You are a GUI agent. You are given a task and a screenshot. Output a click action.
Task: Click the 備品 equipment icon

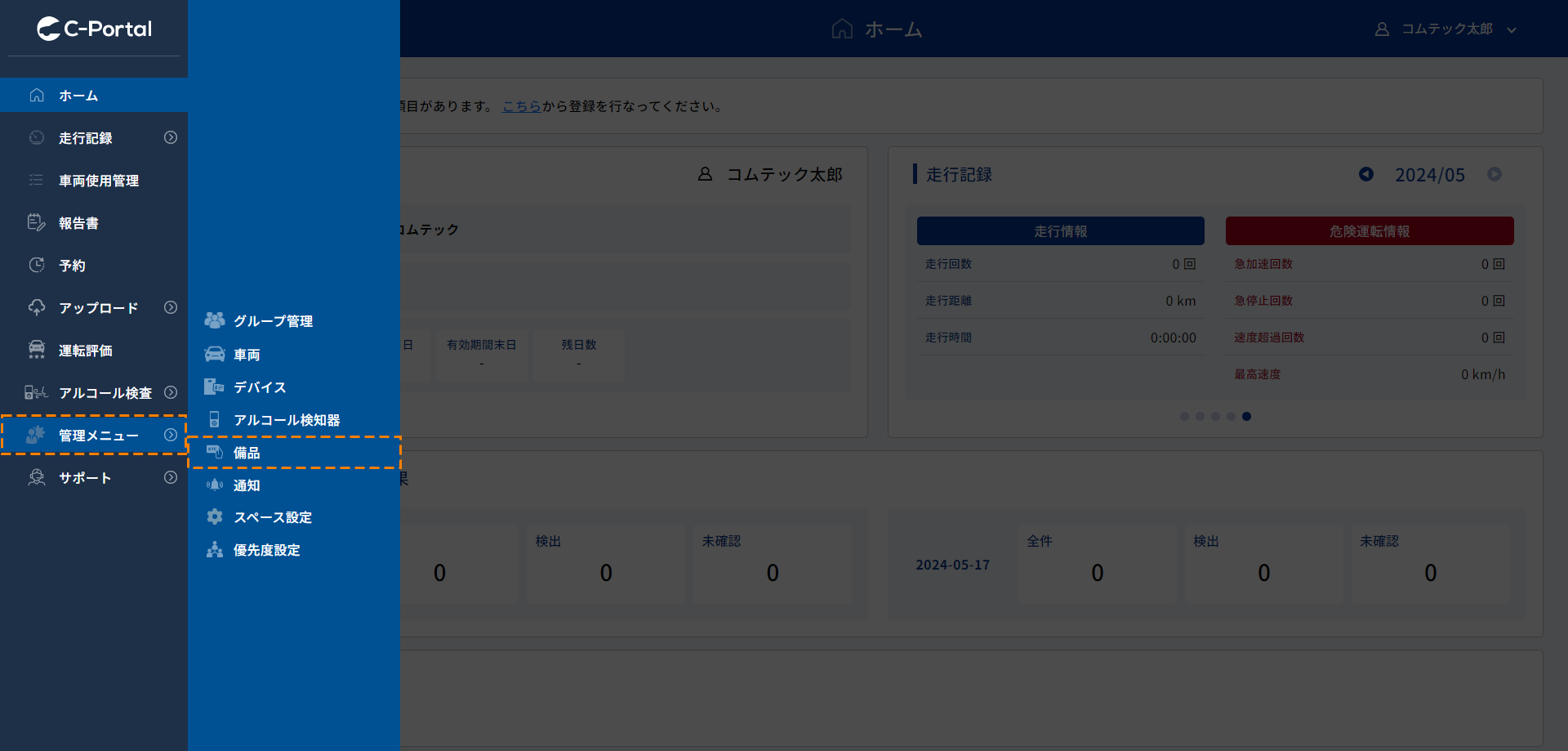(215, 452)
